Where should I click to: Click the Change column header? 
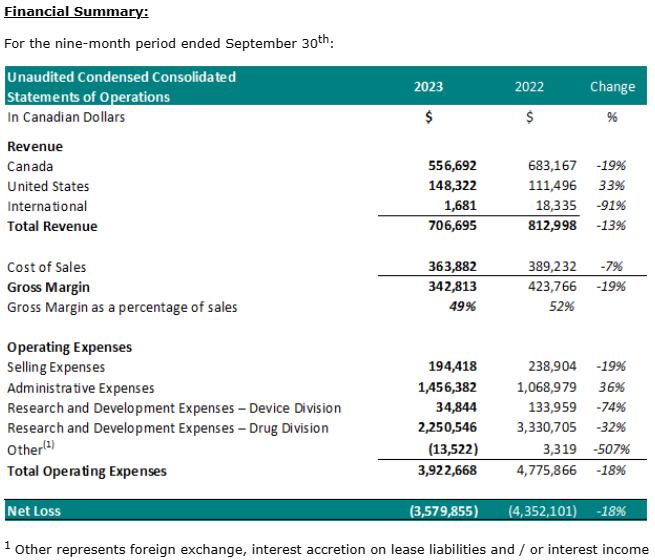coord(612,87)
